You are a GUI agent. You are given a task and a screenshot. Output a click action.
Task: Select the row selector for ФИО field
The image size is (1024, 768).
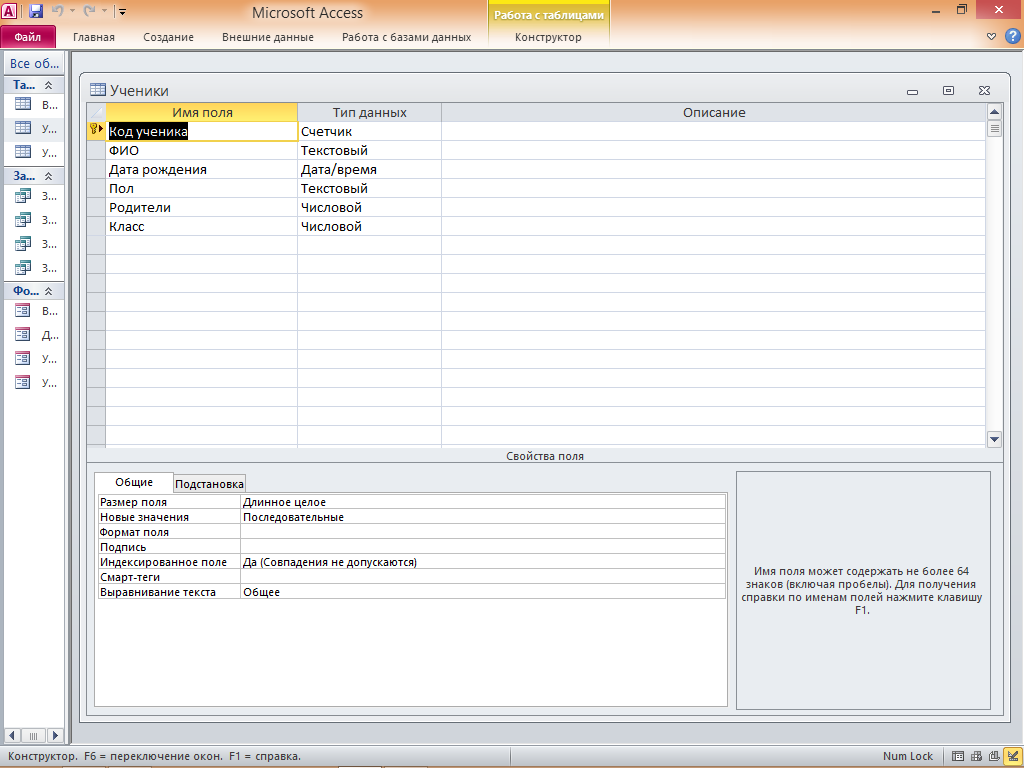[x=96, y=150]
